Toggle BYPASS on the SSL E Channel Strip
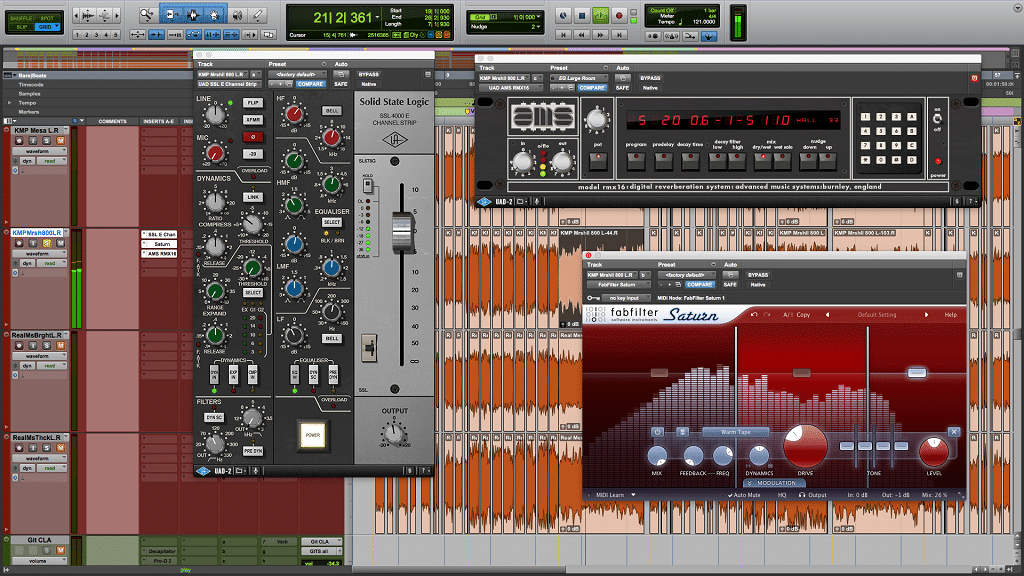Screen dimensions: 1024x576 [x=368, y=74]
